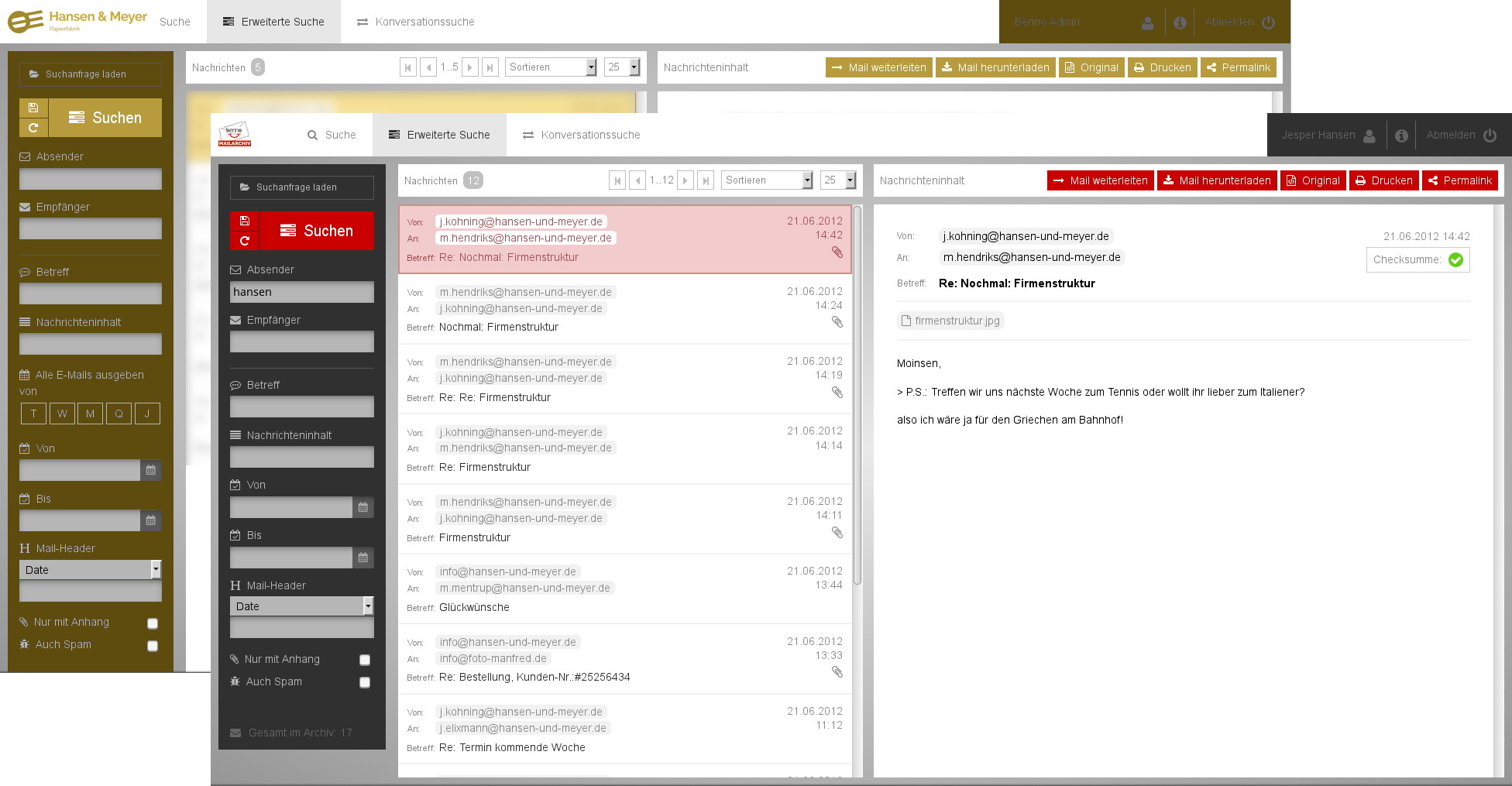1512x786 pixels.
Task: Enable the red-panel Nur mit Anhang checkbox
Action: (365, 660)
